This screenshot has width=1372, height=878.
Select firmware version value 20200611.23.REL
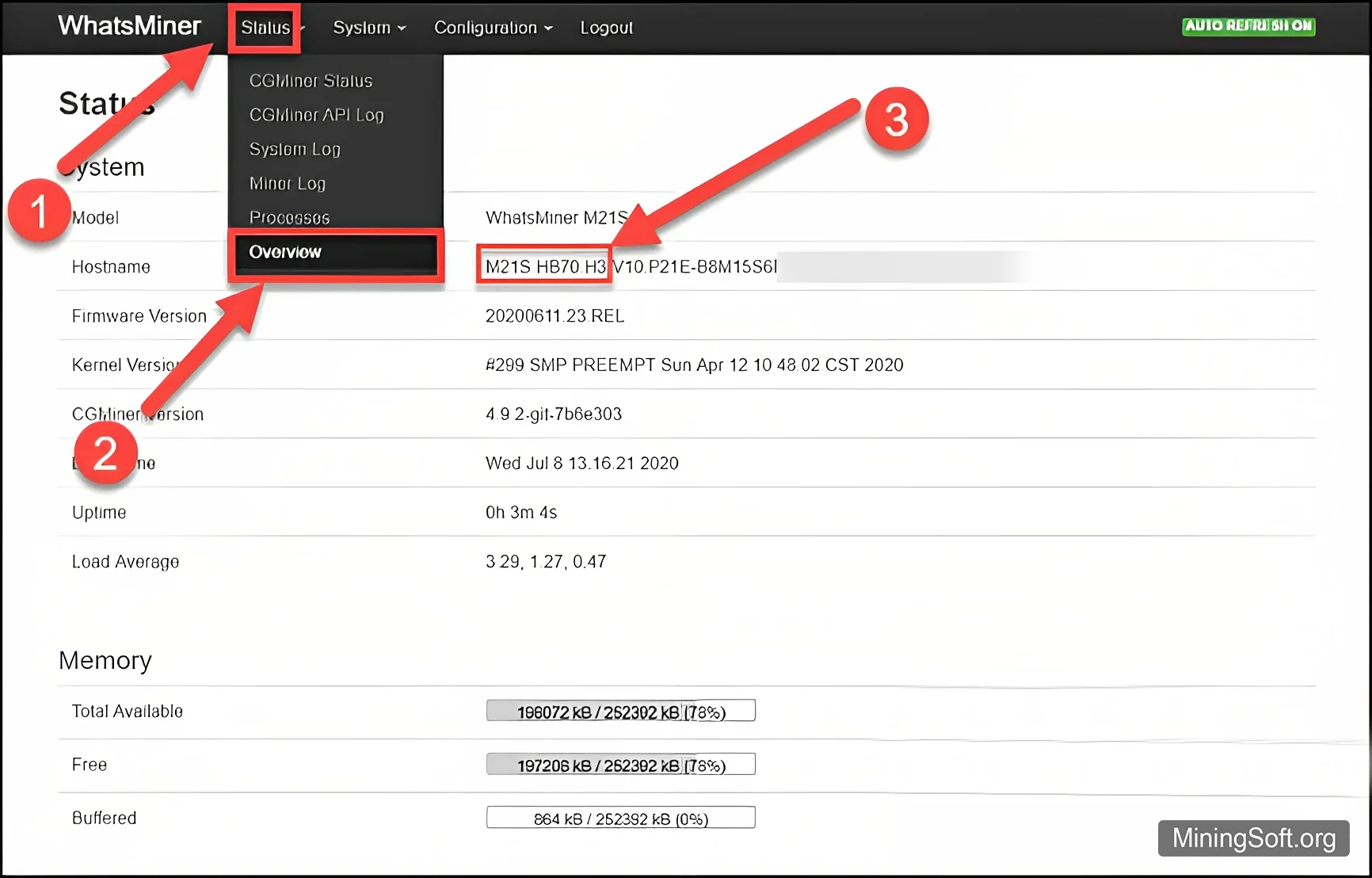(555, 316)
